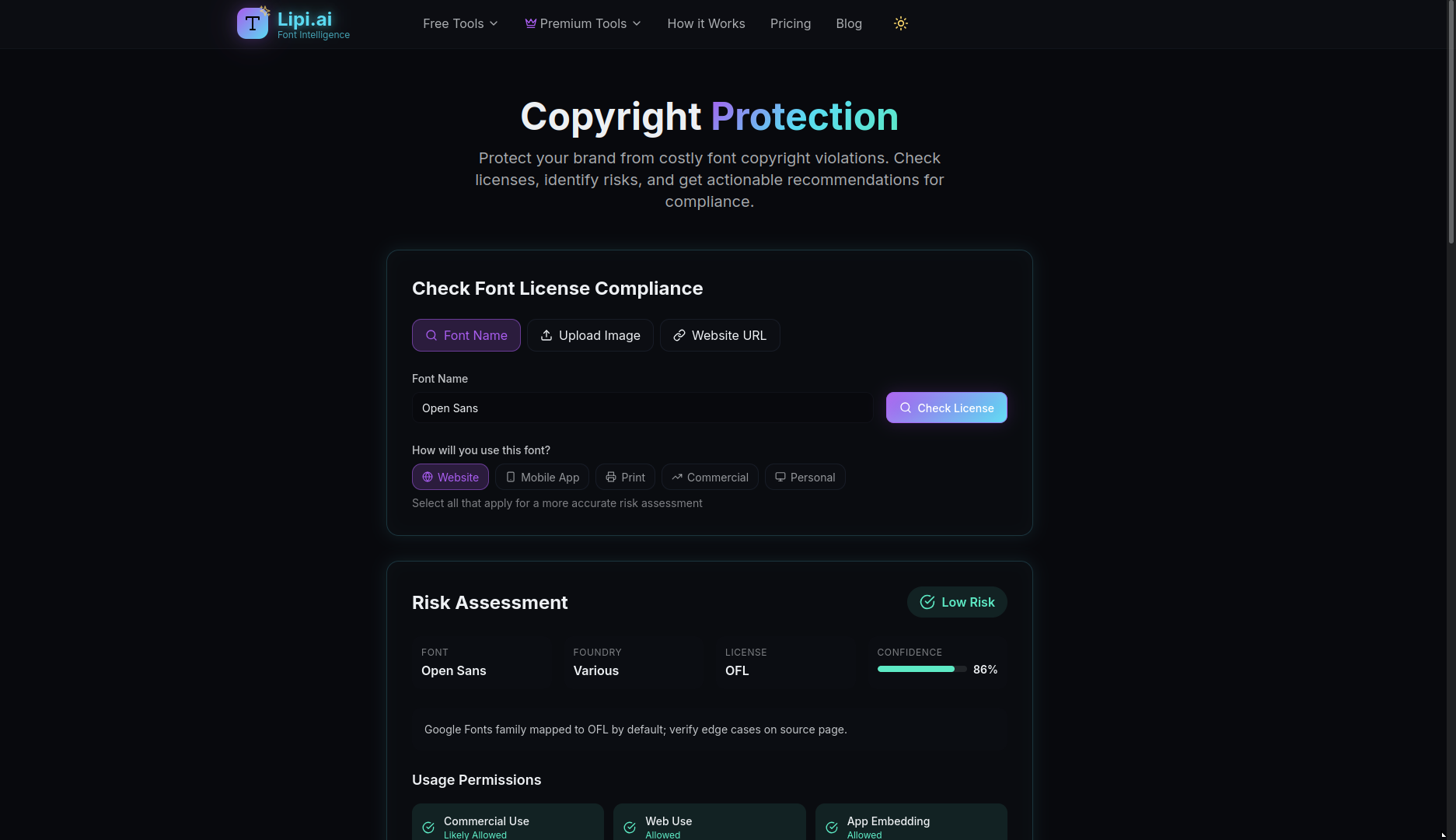The height and width of the screenshot is (840, 1456).
Task: Switch to the Website URL tab
Action: (x=720, y=335)
